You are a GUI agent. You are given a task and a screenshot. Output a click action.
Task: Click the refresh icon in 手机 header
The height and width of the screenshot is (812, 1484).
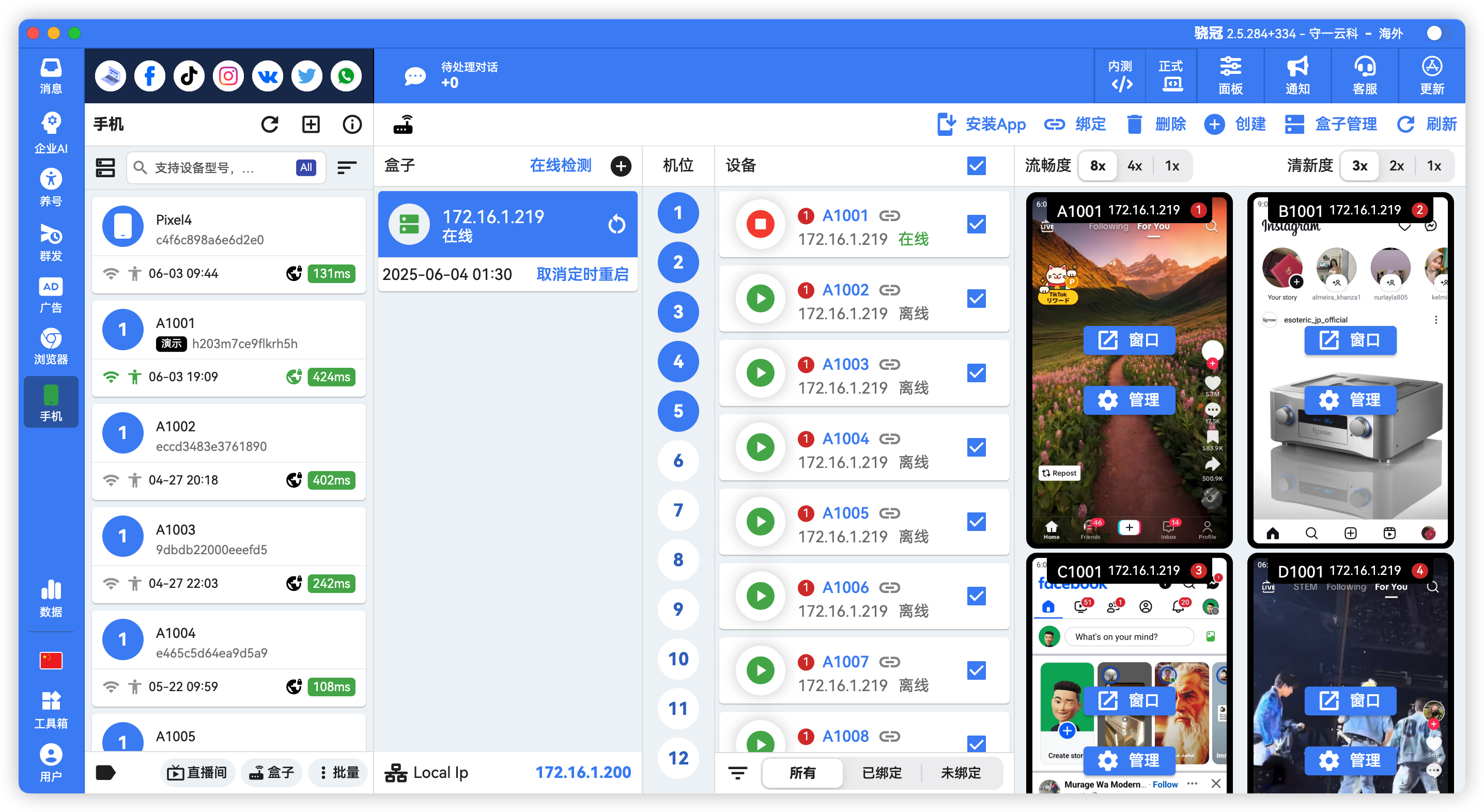[x=270, y=124]
